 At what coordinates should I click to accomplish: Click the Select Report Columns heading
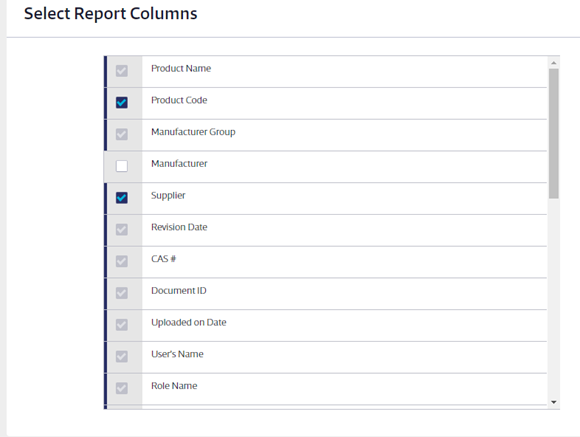pyautogui.click(x=111, y=14)
